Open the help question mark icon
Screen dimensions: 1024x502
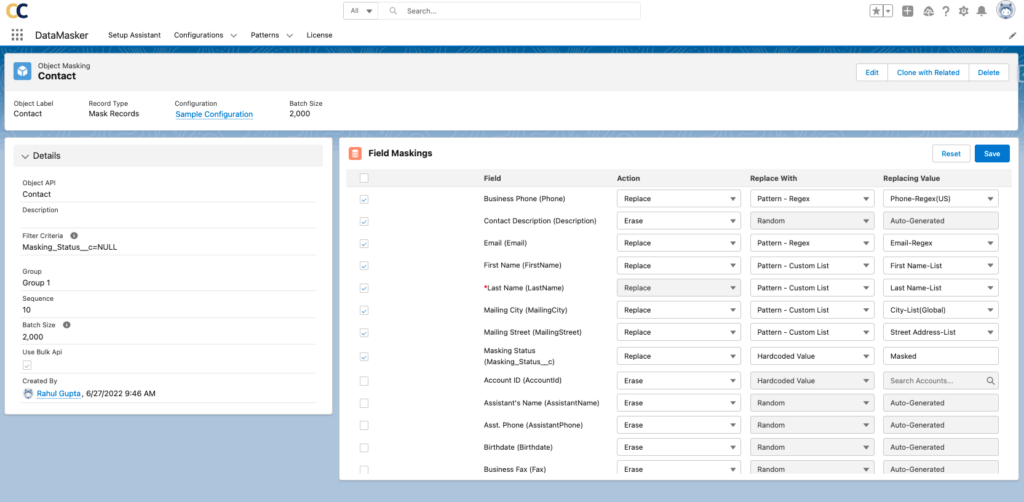(x=945, y=11)
